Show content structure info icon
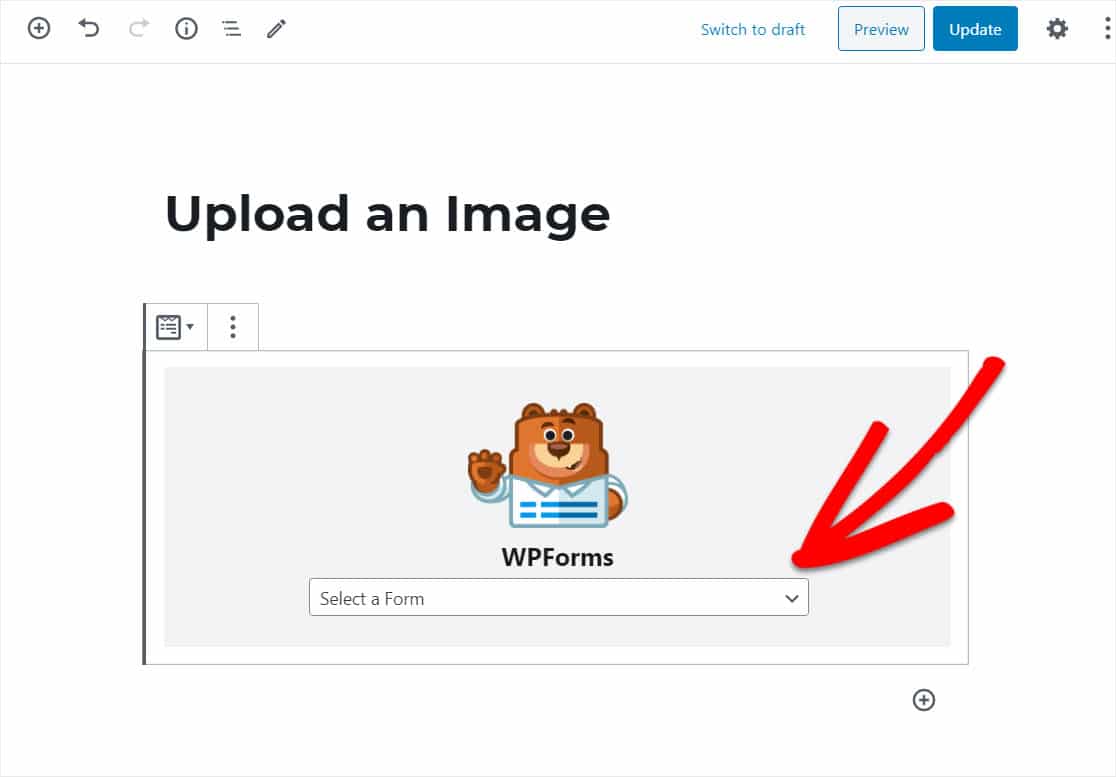Viewport: 1116px width, 777px height. coord(186,28)
